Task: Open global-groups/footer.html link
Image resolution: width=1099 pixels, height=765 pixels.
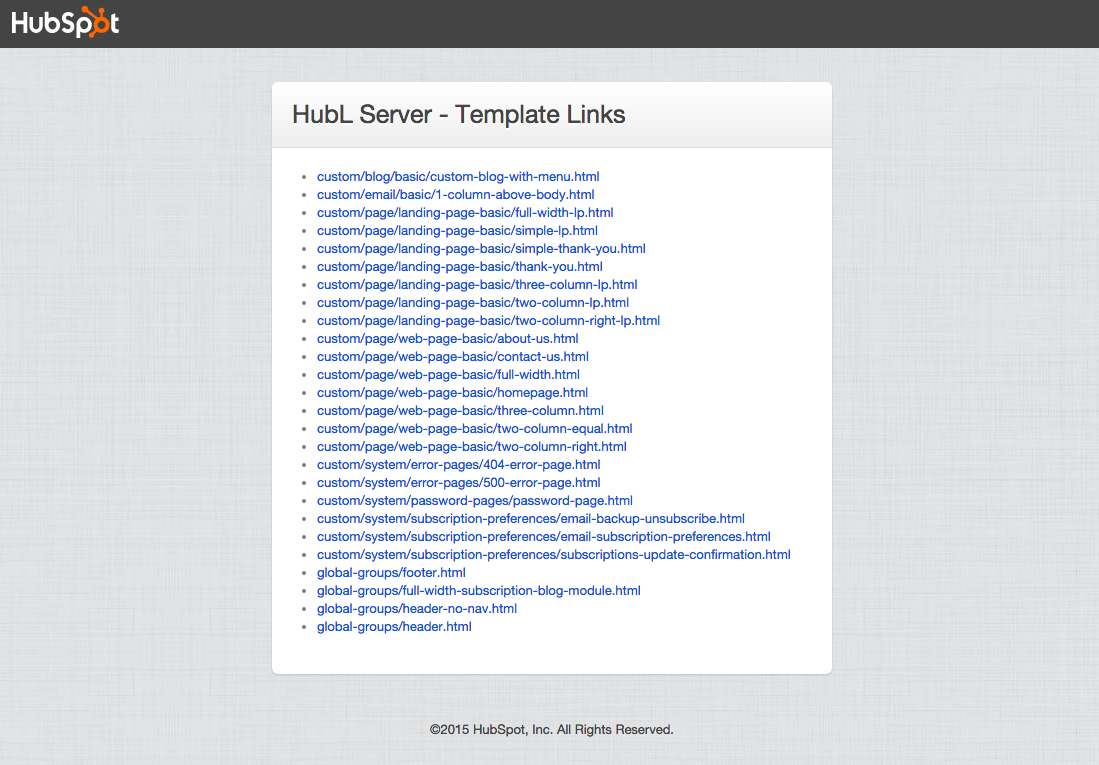Action: pos(391,573)
